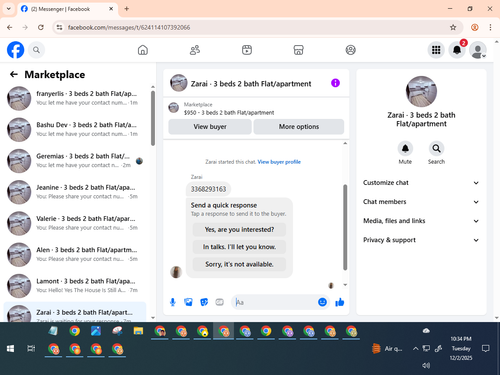Open Windows Task View

pos(31,349)
